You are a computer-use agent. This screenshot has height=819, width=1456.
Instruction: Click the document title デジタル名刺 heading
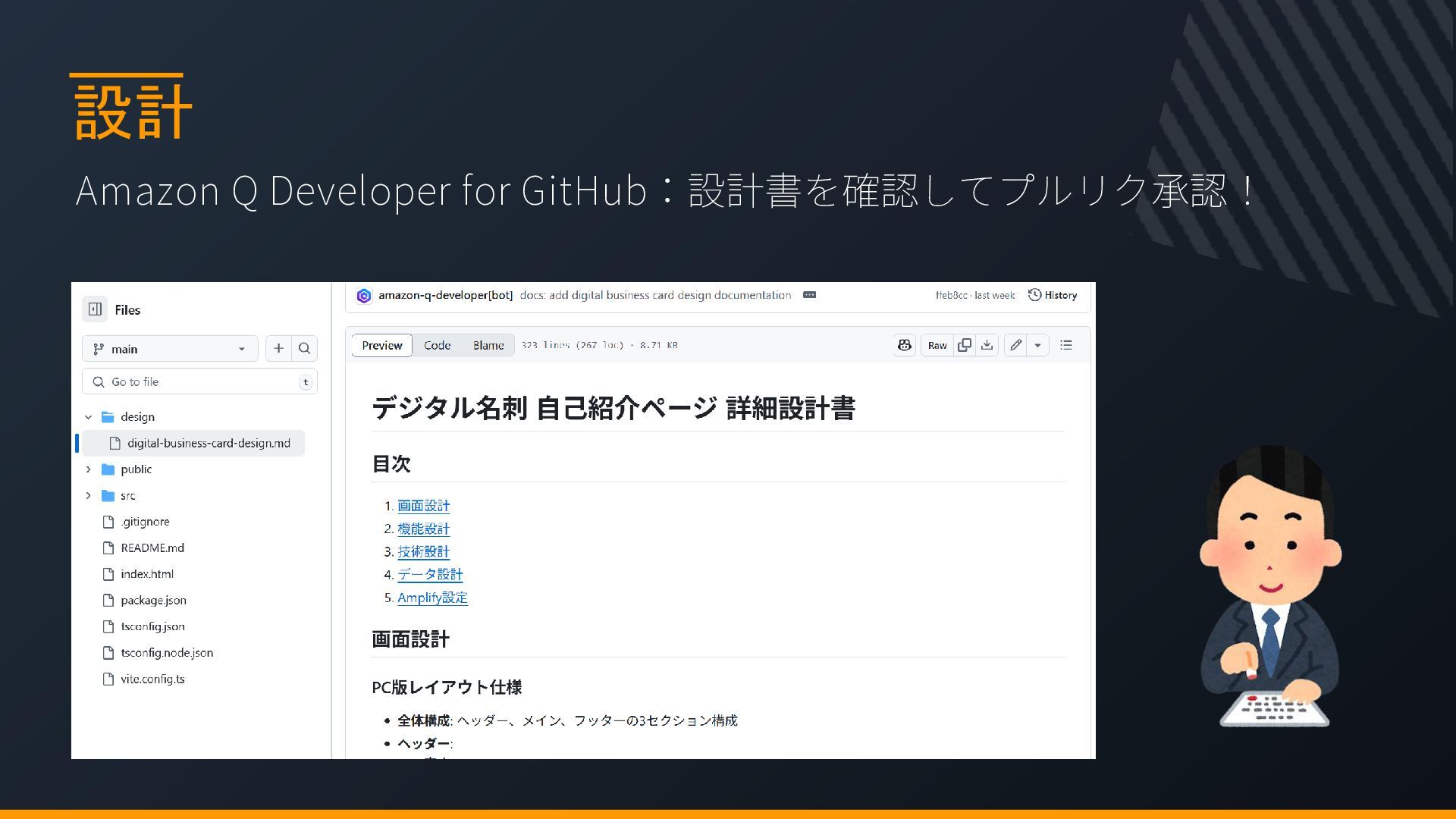[x=613, y=408]
